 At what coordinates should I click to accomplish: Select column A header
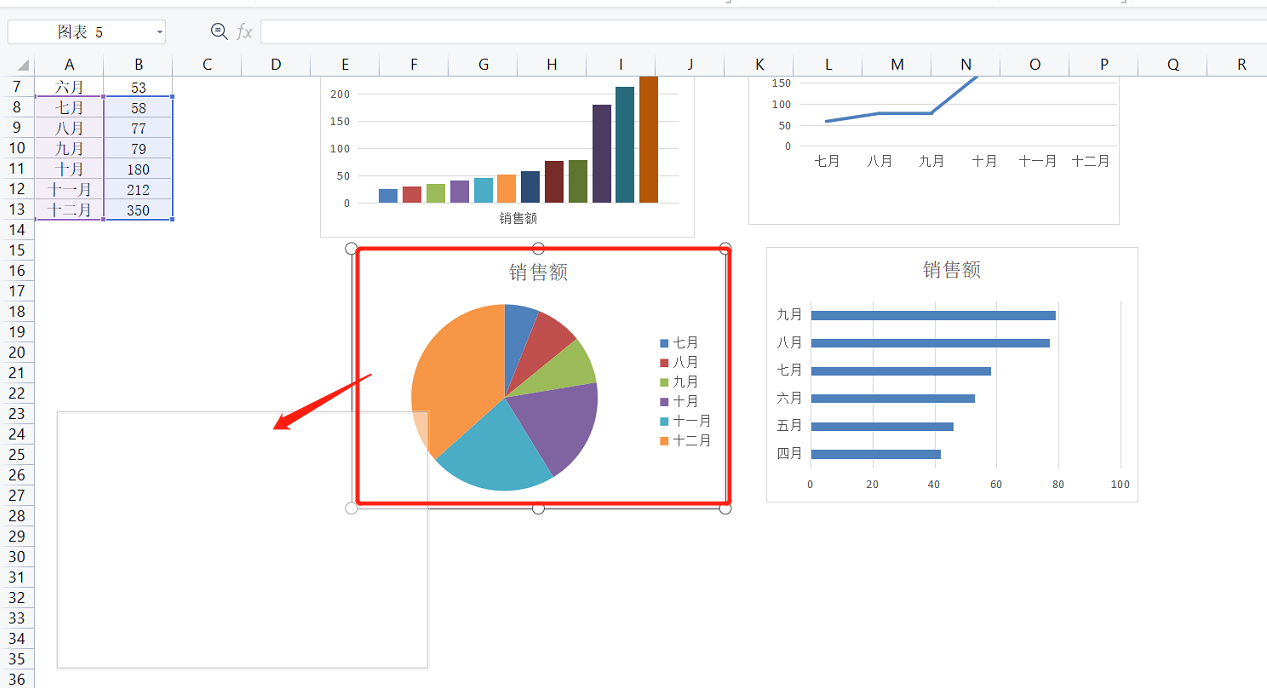tap(69, 65)
